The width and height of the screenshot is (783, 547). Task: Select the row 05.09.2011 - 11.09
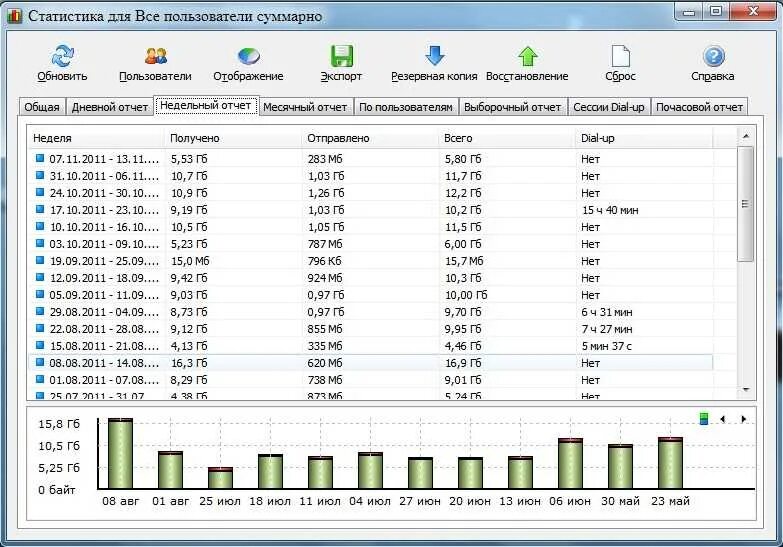pyautogui.click(x=371, y=295)
